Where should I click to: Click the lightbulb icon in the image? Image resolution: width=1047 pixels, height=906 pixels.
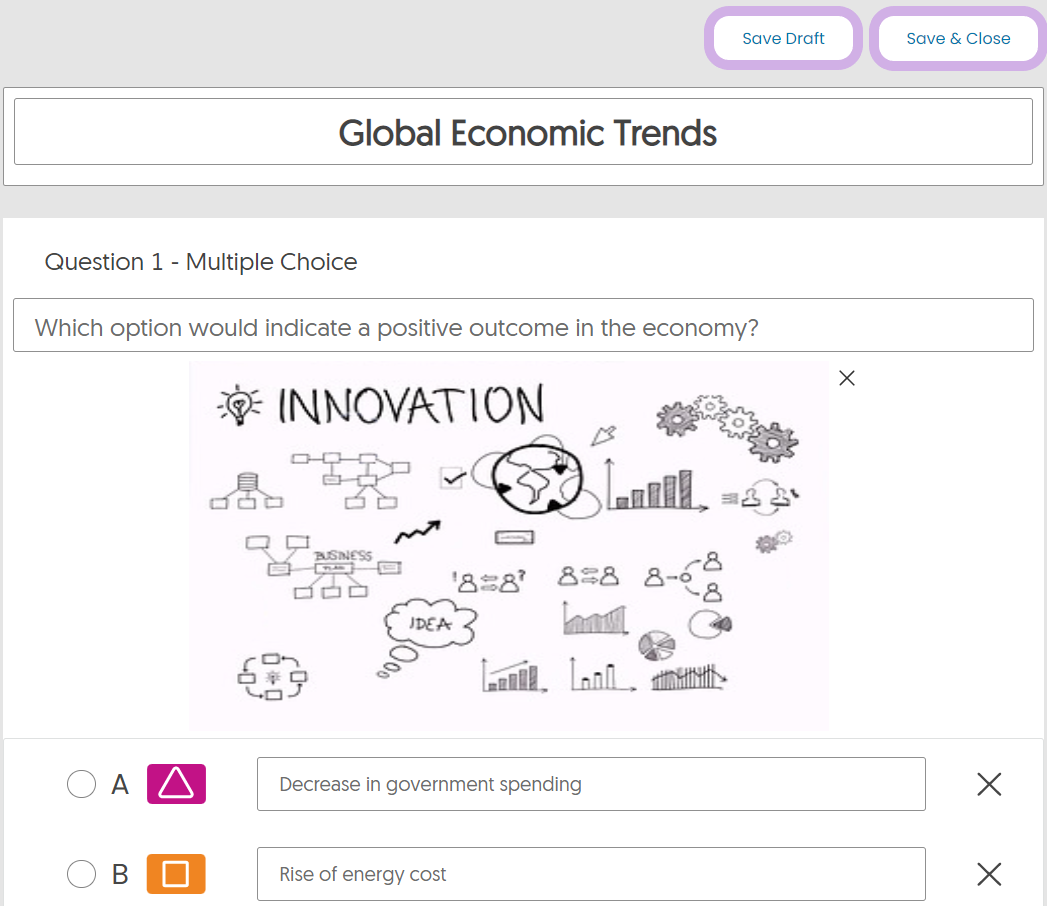[x=240, y=404]
